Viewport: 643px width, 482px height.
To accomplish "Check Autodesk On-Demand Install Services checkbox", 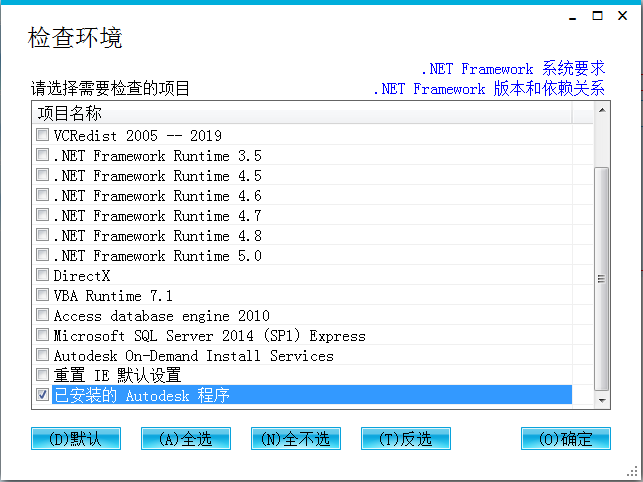I will tap(42, 354).
